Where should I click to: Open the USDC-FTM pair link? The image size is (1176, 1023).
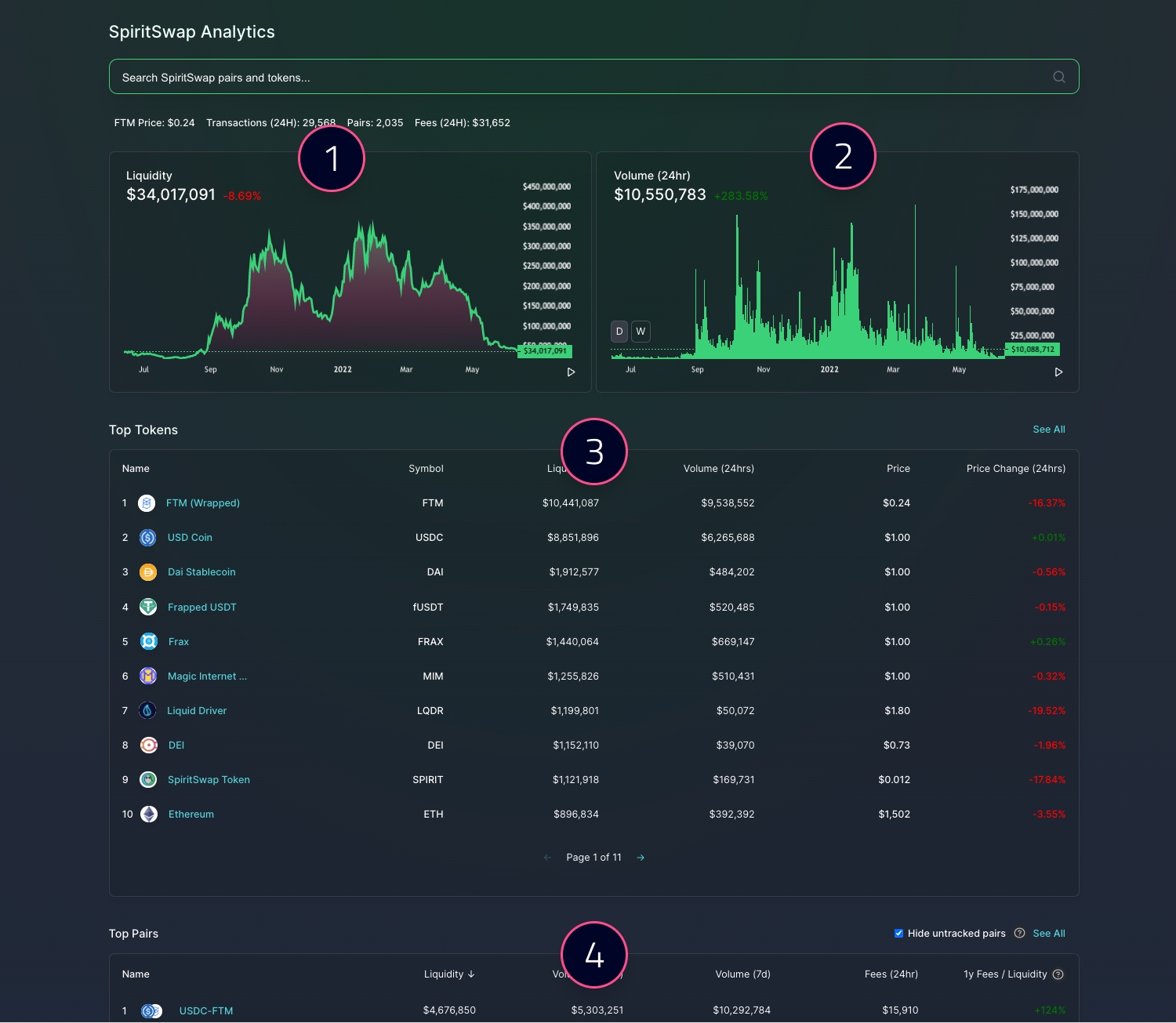coord(205,1010)
